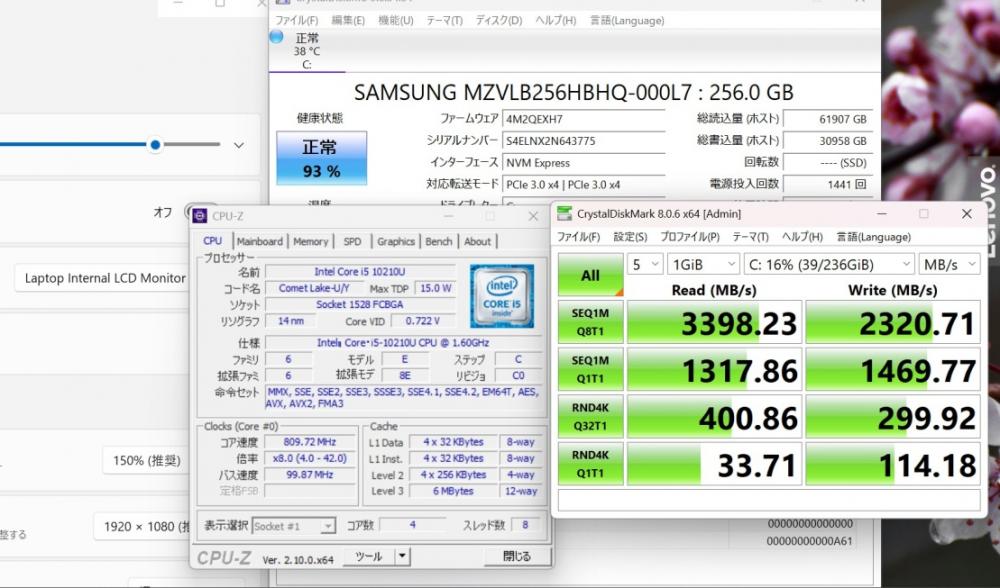The width and height of the screenshot is (1000, 588).
Task: Switch to the Bench tab in CPU-Z
Action: point(439,242)
